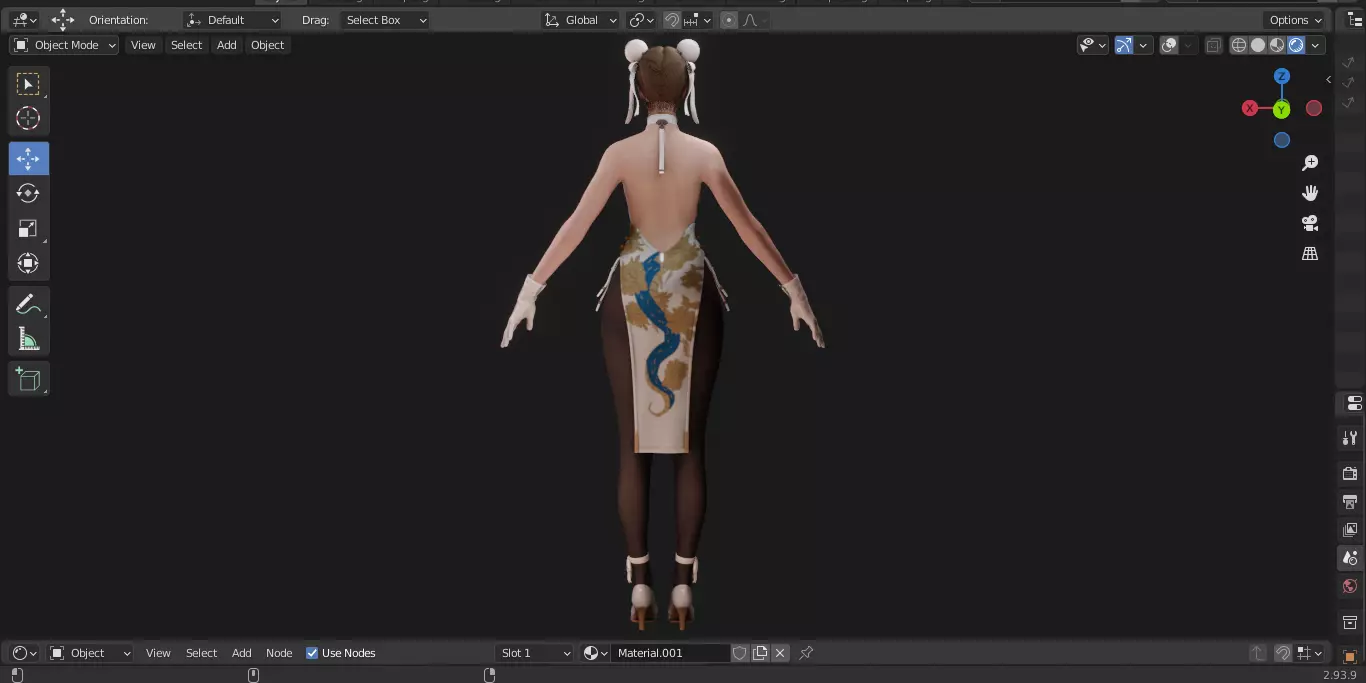This screenshot has width=1366, height=683.
Task: Open gizmo options dropdown arrow
Action: (x=1144, y=45)
